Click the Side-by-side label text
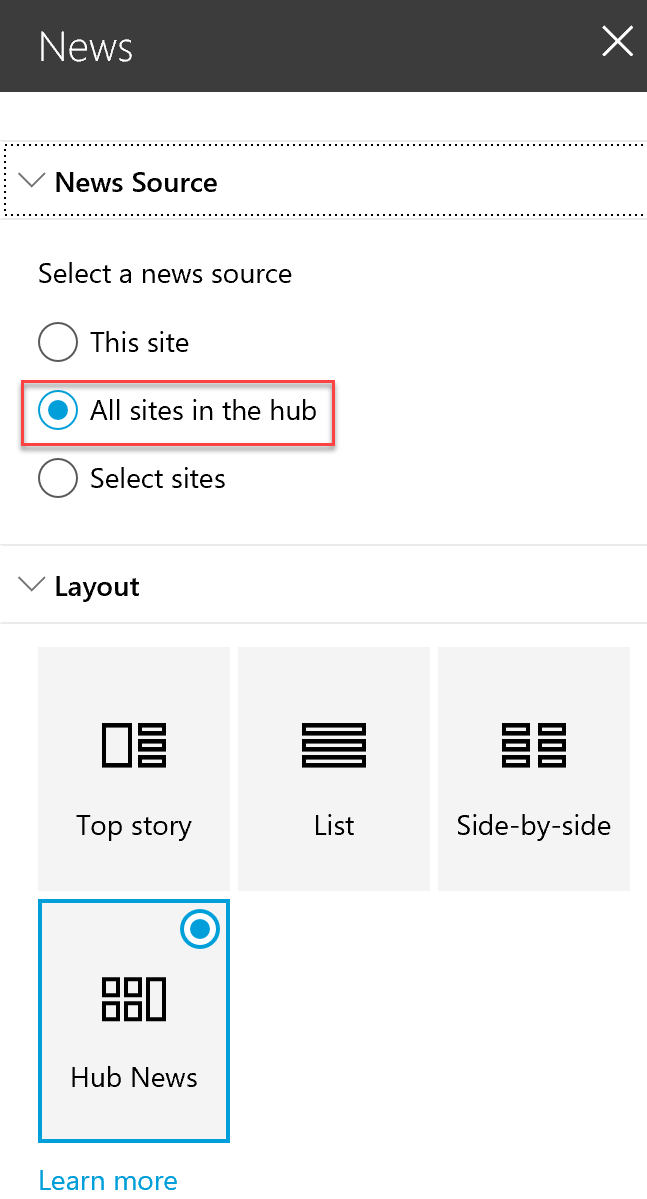 [534, 826]
